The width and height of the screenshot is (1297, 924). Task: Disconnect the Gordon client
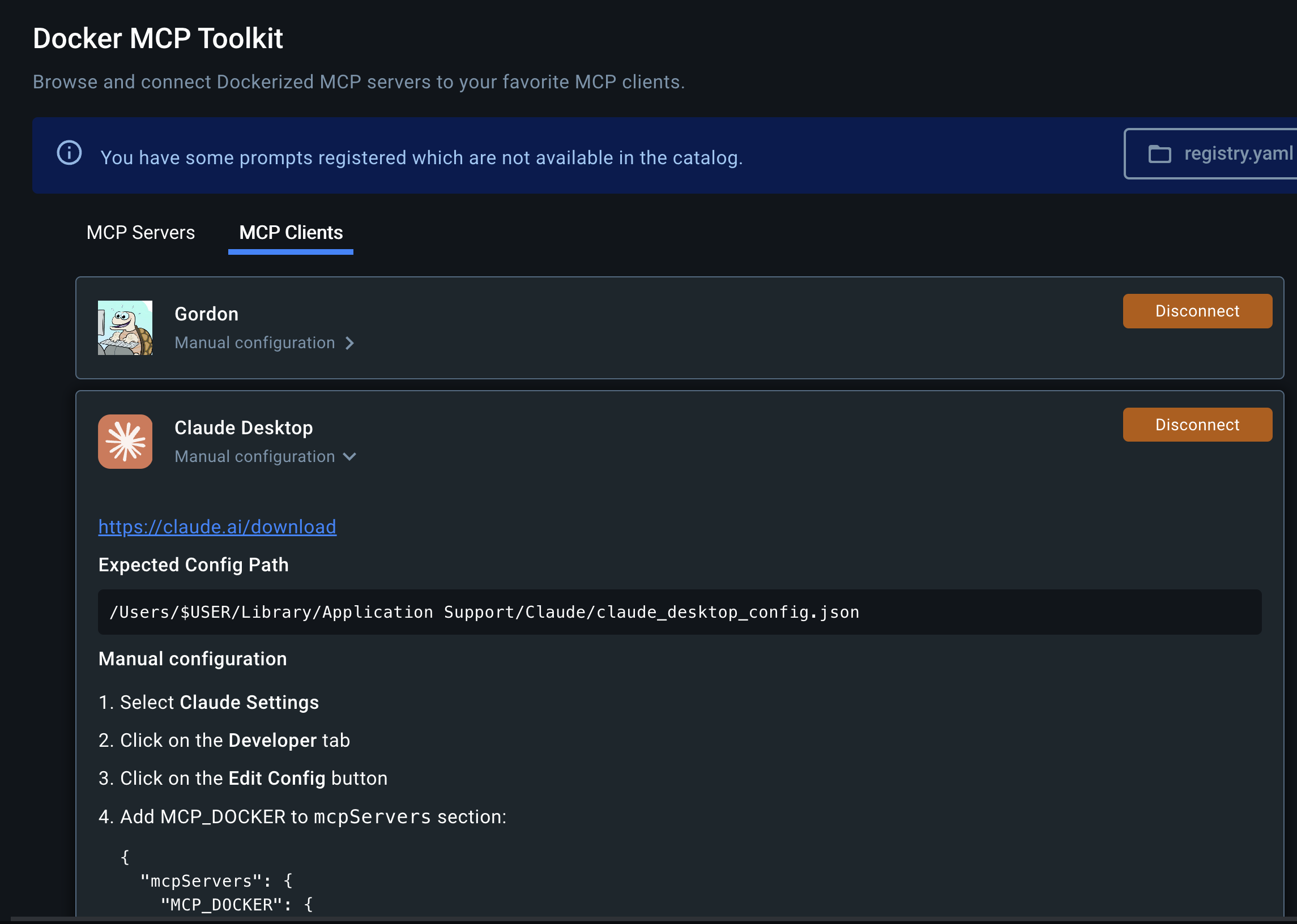point(1197,311)
